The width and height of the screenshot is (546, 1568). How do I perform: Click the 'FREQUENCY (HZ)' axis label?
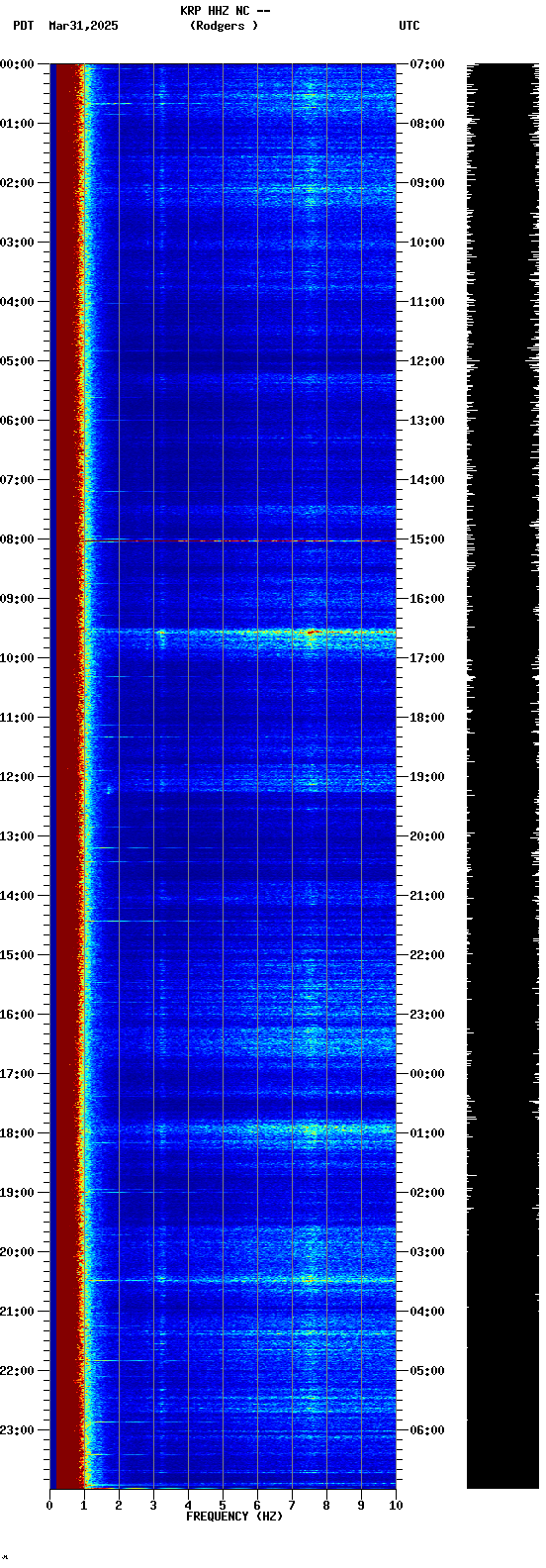click(x=234, y=1517)
